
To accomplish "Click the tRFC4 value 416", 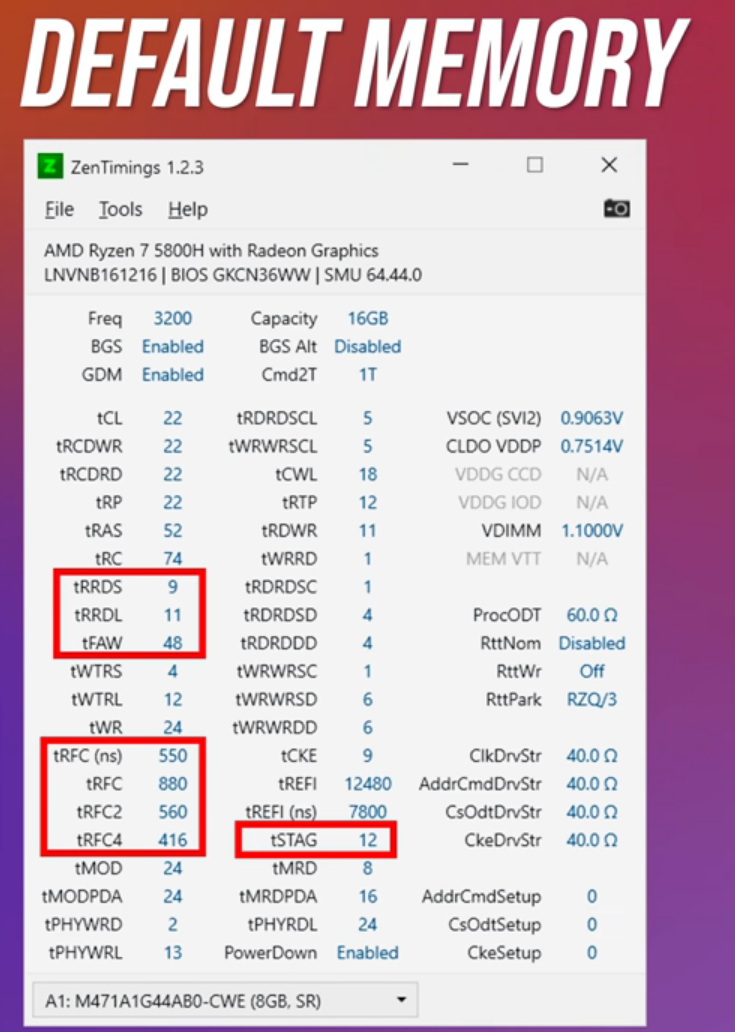I will tap(172, 840).
